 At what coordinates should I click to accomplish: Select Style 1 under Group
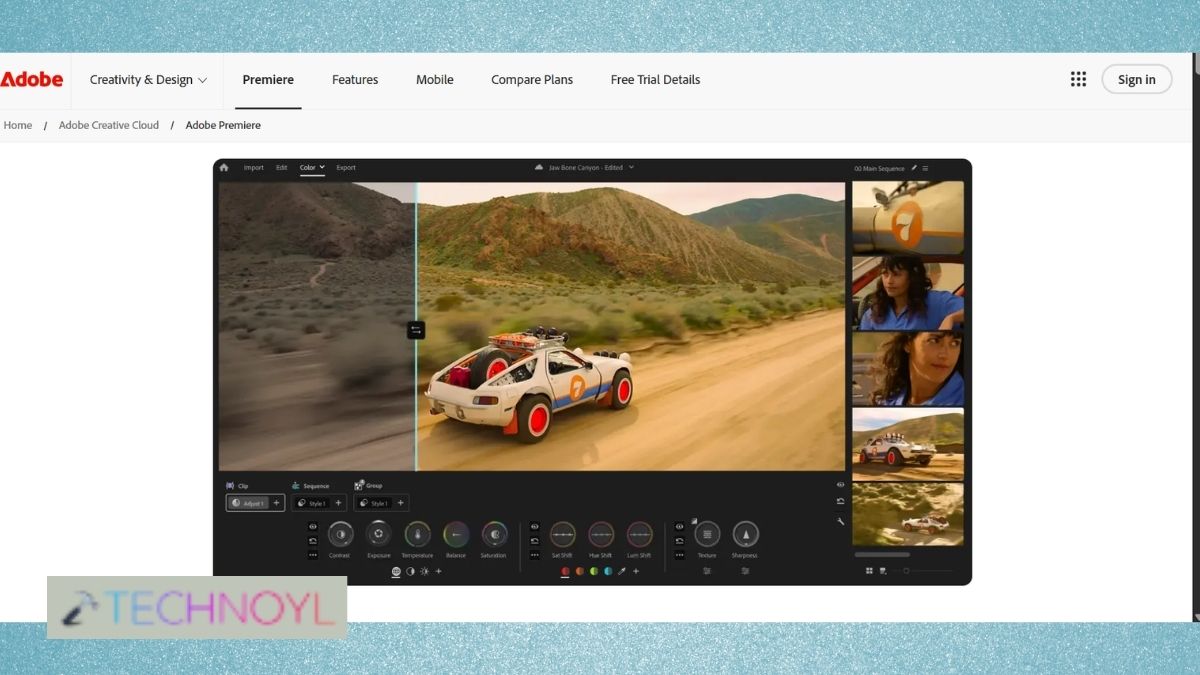tap(374, 502)
